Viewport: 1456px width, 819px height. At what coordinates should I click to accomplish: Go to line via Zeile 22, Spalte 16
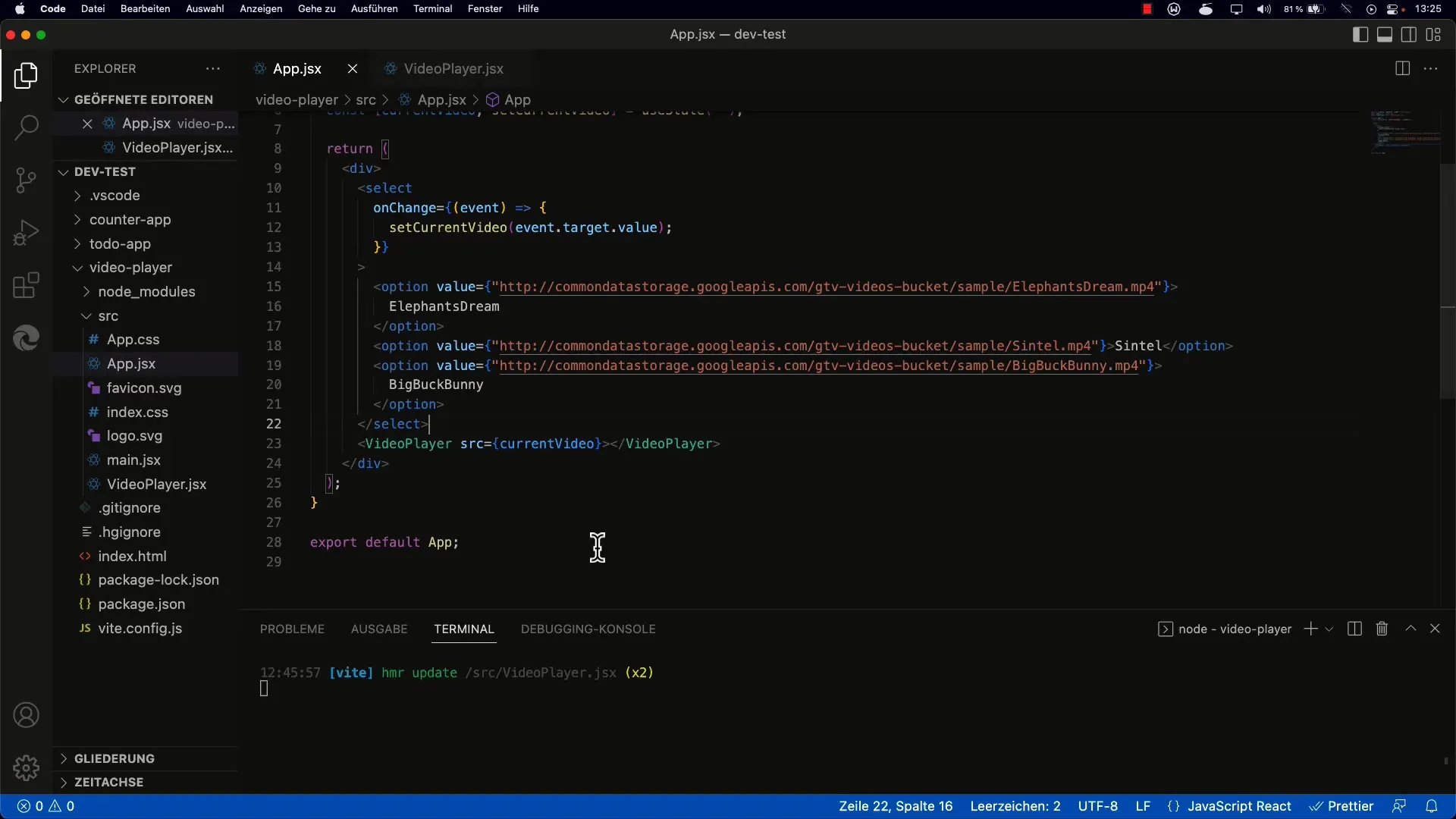pos(896,806)
